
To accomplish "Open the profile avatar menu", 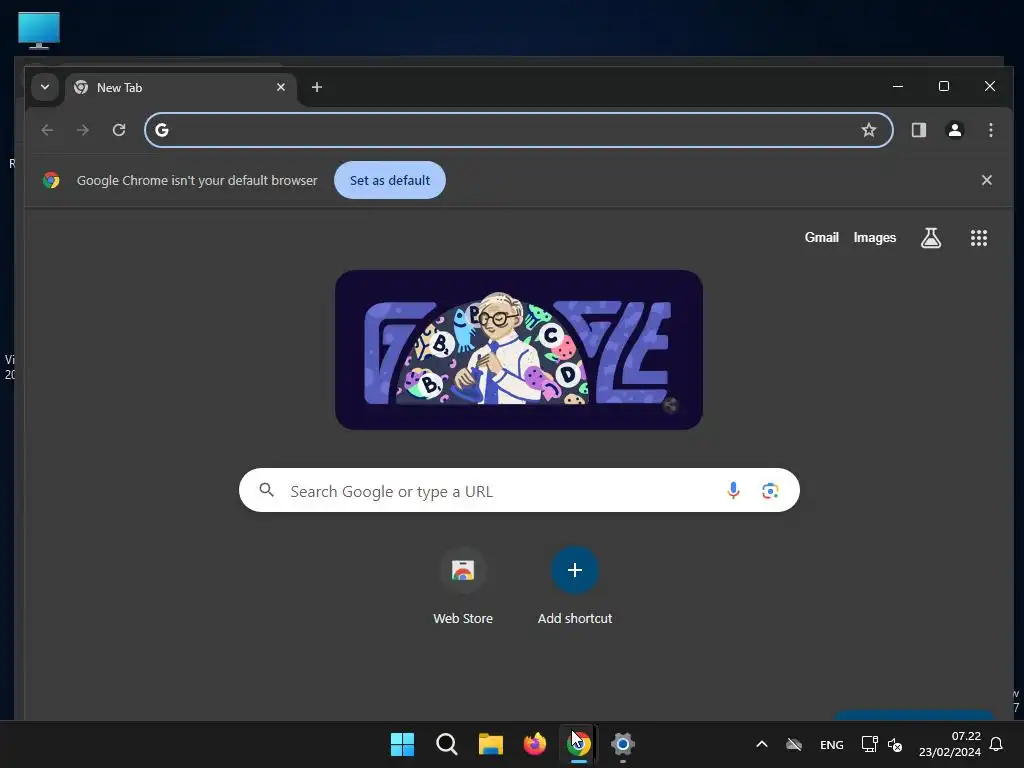I will coord(955,130).
